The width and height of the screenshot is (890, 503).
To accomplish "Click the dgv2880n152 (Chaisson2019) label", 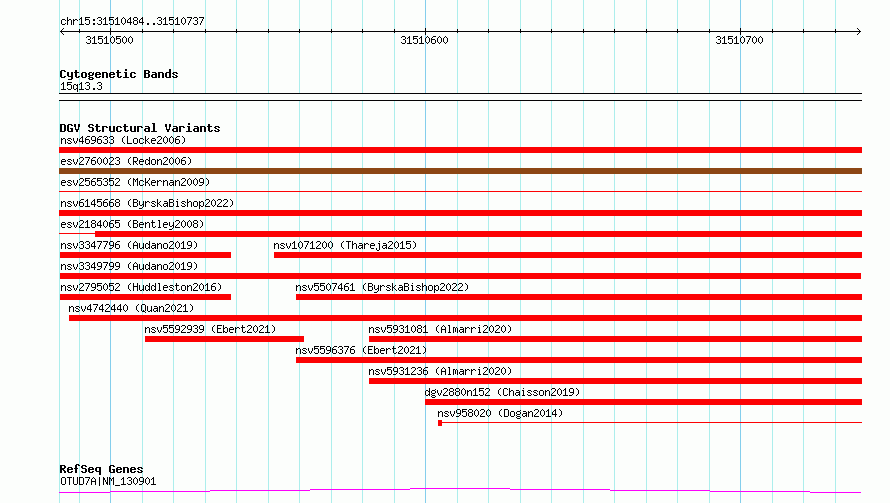I will tap(502, 392).
